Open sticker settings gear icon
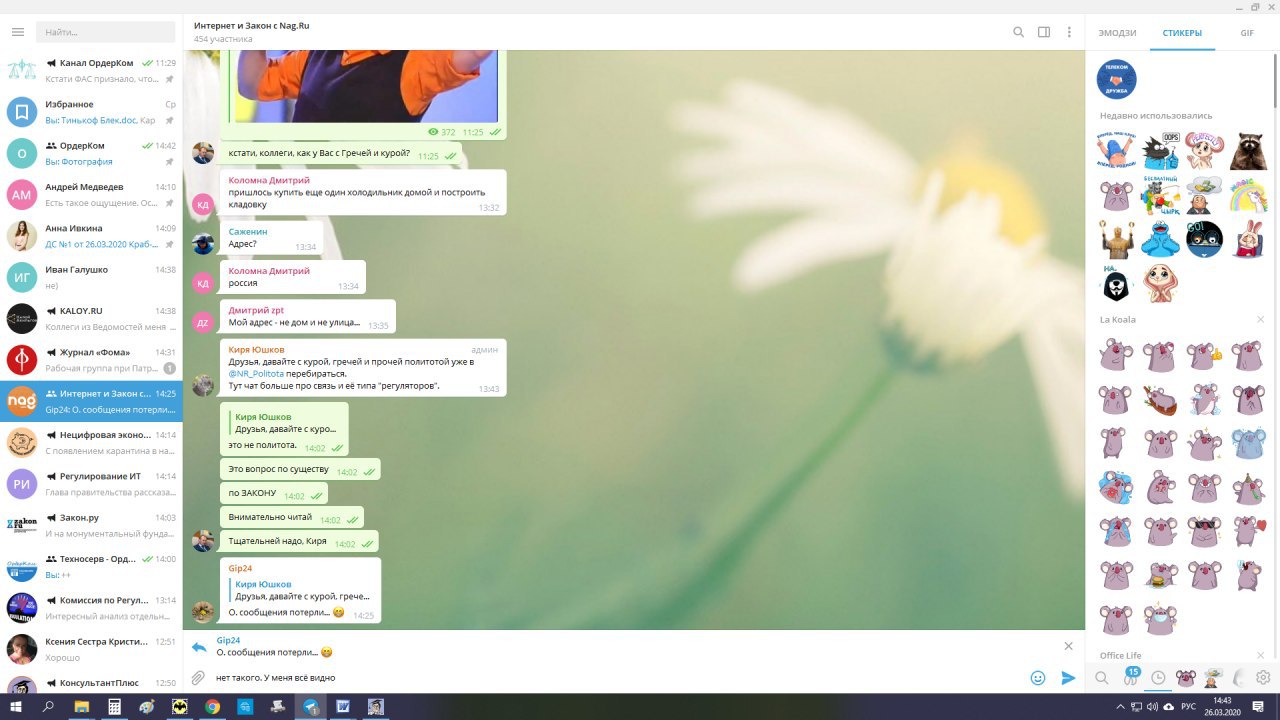 point(1263,678)
